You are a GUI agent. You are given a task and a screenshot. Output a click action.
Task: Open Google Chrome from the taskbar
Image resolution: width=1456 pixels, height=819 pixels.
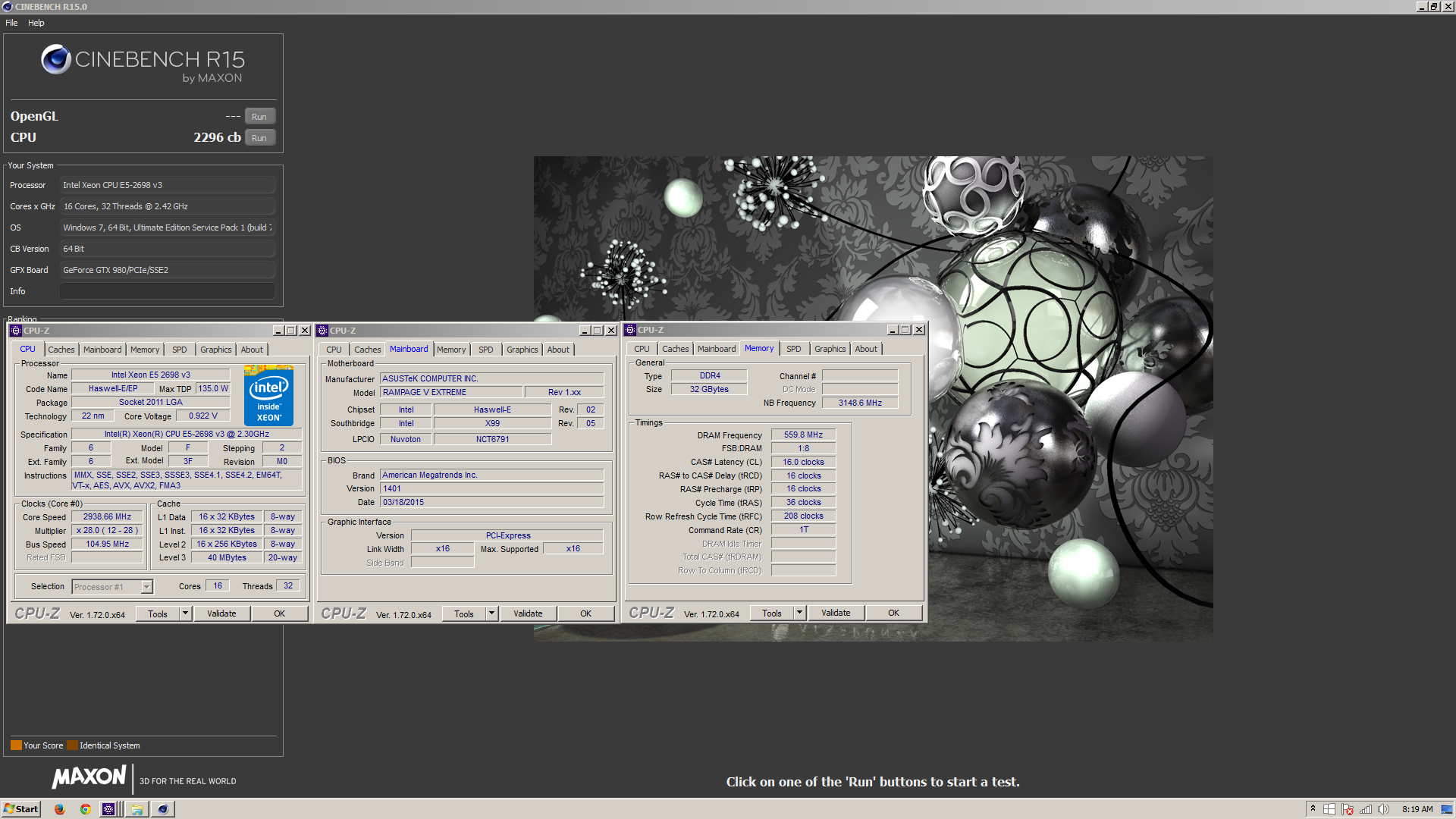[86, 809]
